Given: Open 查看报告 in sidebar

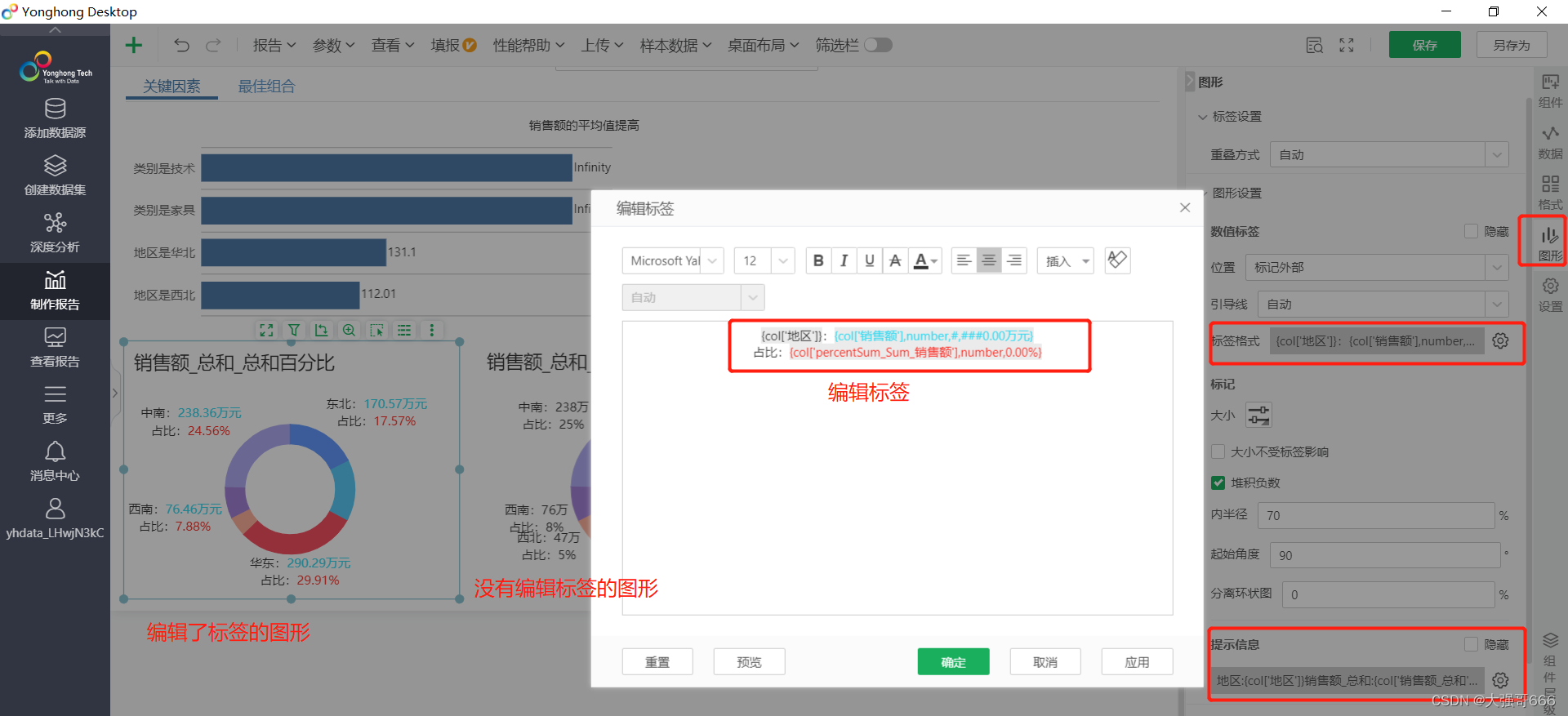Looking at the screenshot, I should [x=55, y=347].
